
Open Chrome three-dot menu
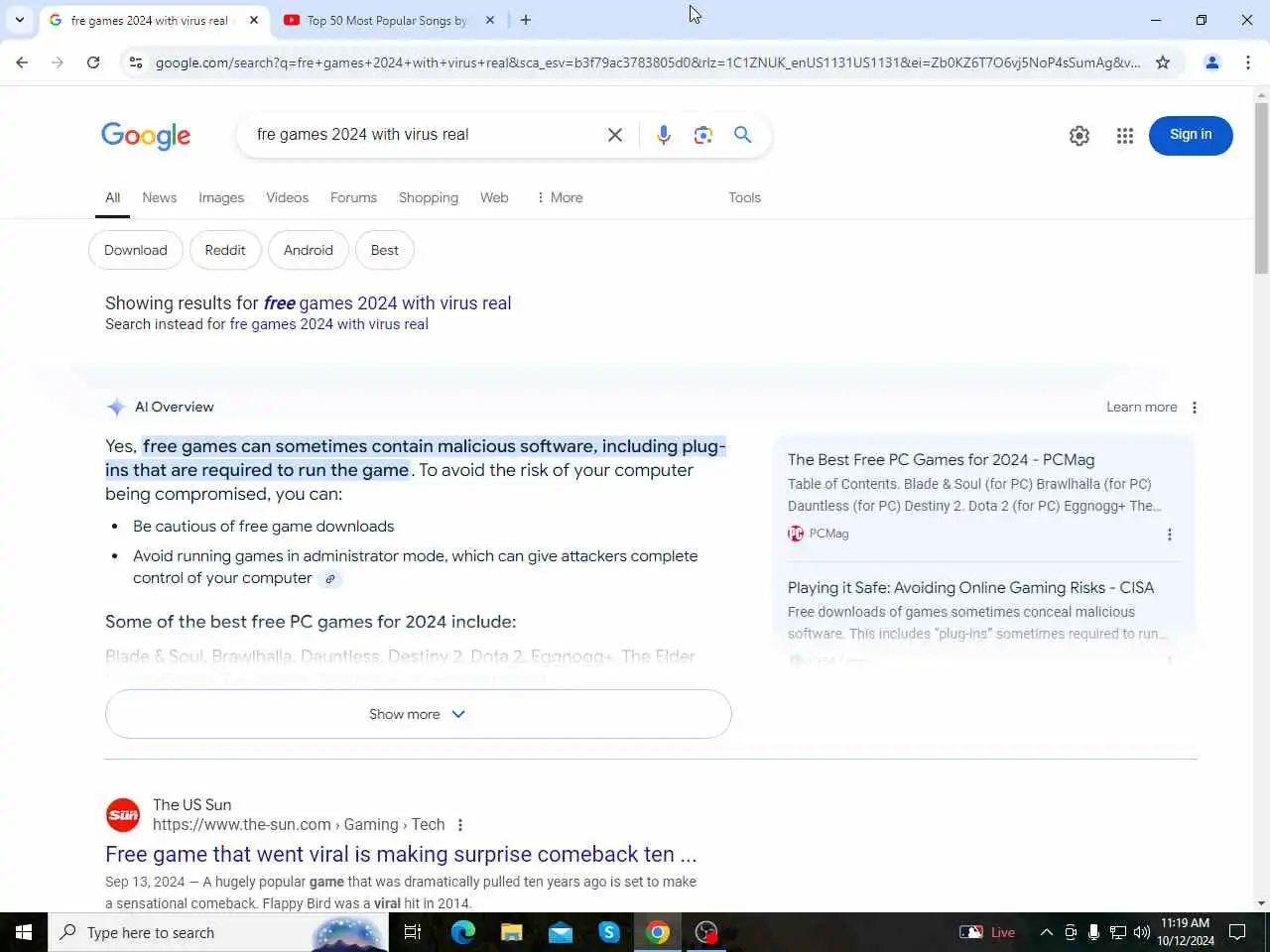click(x=1248, y=62)
